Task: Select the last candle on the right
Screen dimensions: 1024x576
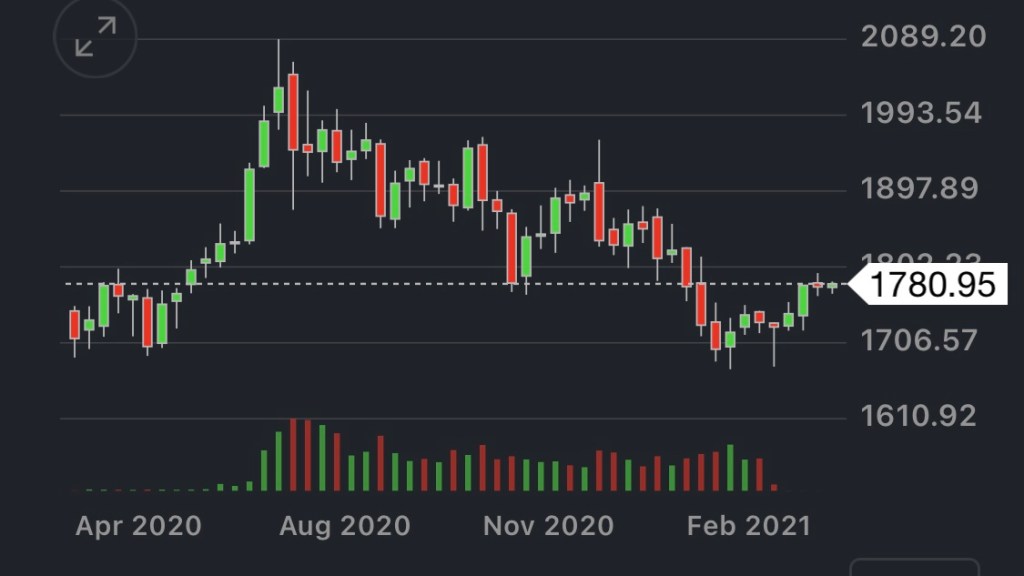Action: click(x=832, y=286)
